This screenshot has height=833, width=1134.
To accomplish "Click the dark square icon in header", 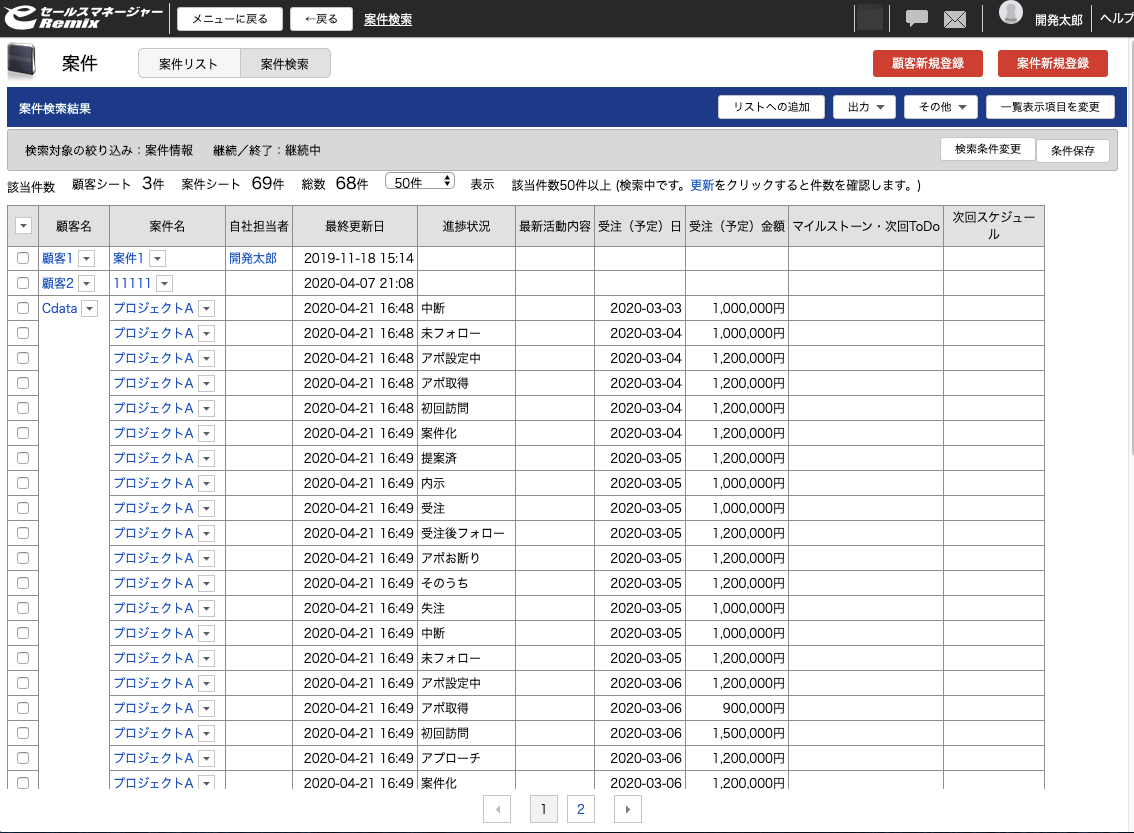I will 870,18.
